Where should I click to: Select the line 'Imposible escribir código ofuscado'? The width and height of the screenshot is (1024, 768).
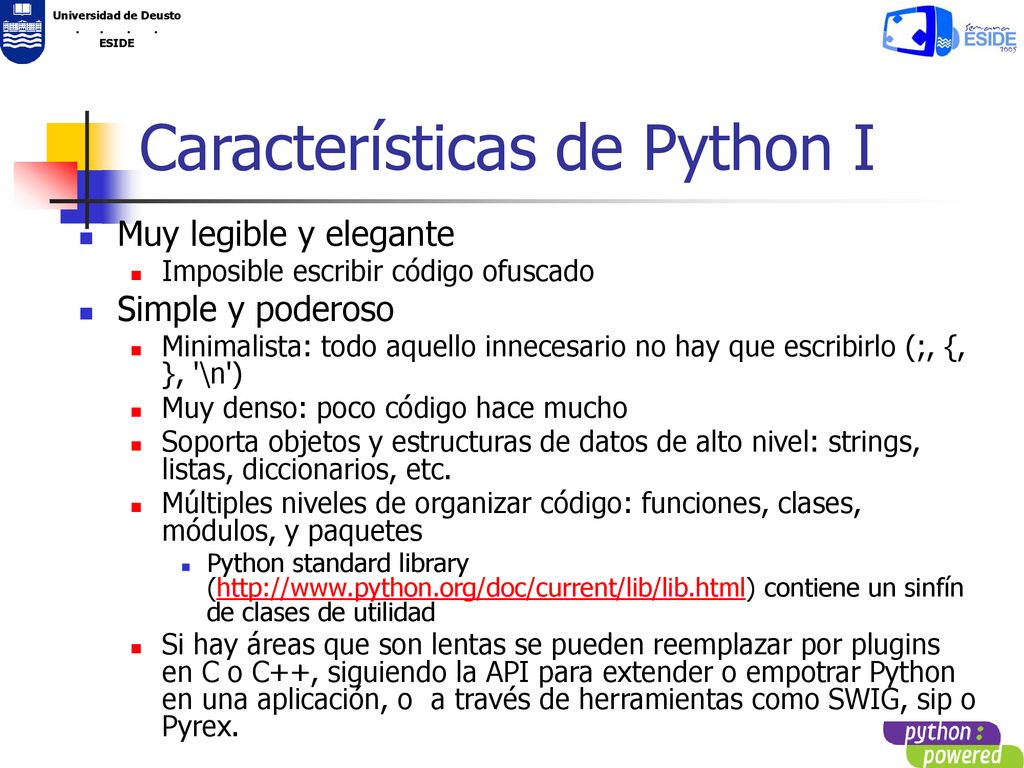[378, 272]
